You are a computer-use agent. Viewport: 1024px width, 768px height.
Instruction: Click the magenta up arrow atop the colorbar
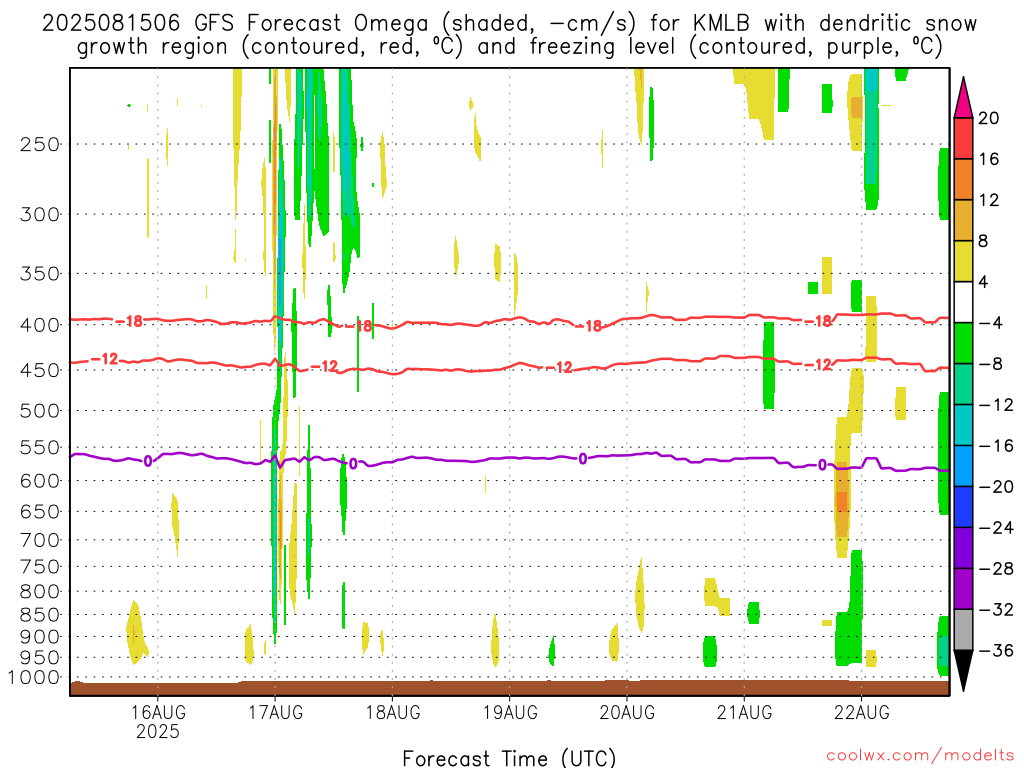(963, 97)
